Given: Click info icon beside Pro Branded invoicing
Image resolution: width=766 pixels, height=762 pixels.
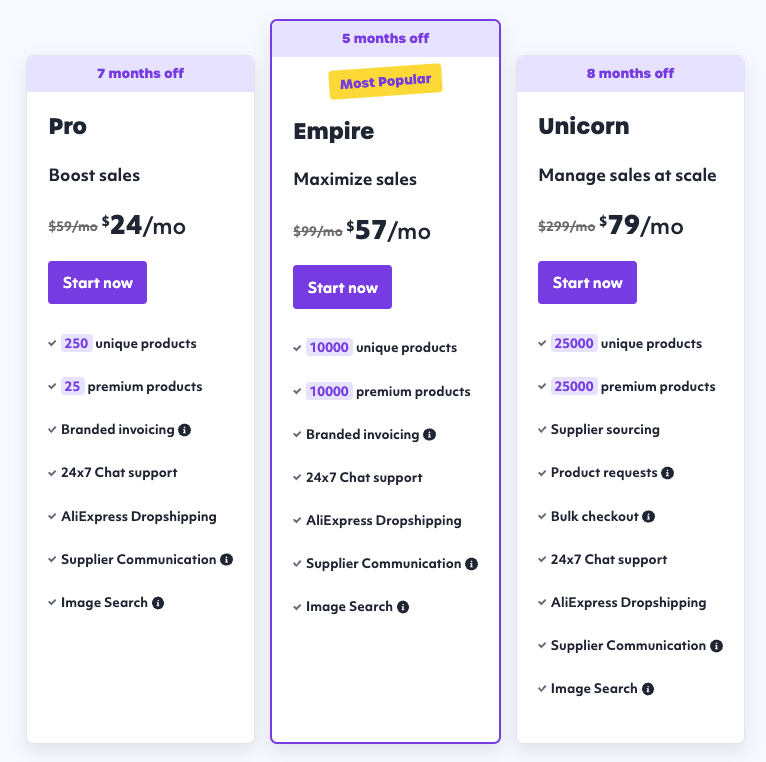Looking at the screenshot, I should click(184, 430).
